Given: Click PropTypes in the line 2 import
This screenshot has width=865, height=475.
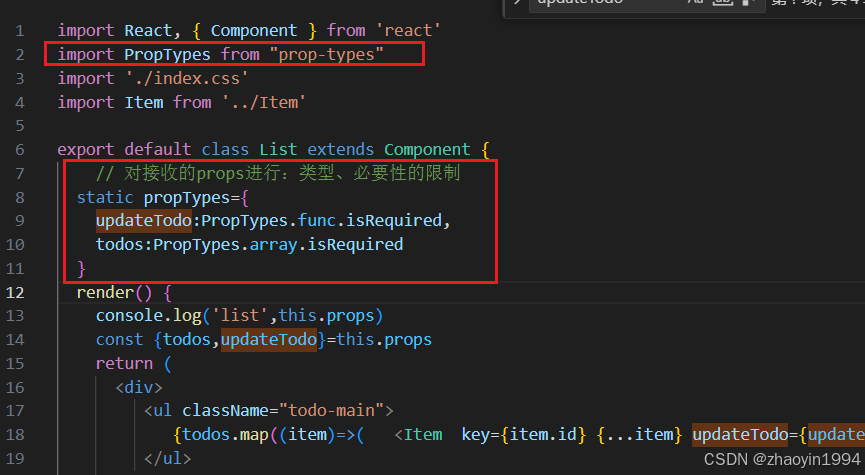Looking at the screenshot, I should pyautogui.click(x=167, y=55).
